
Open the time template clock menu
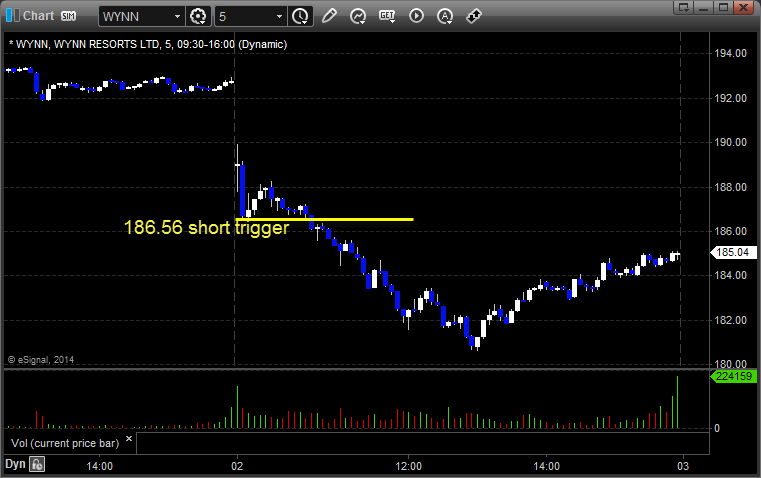(300, 16)
